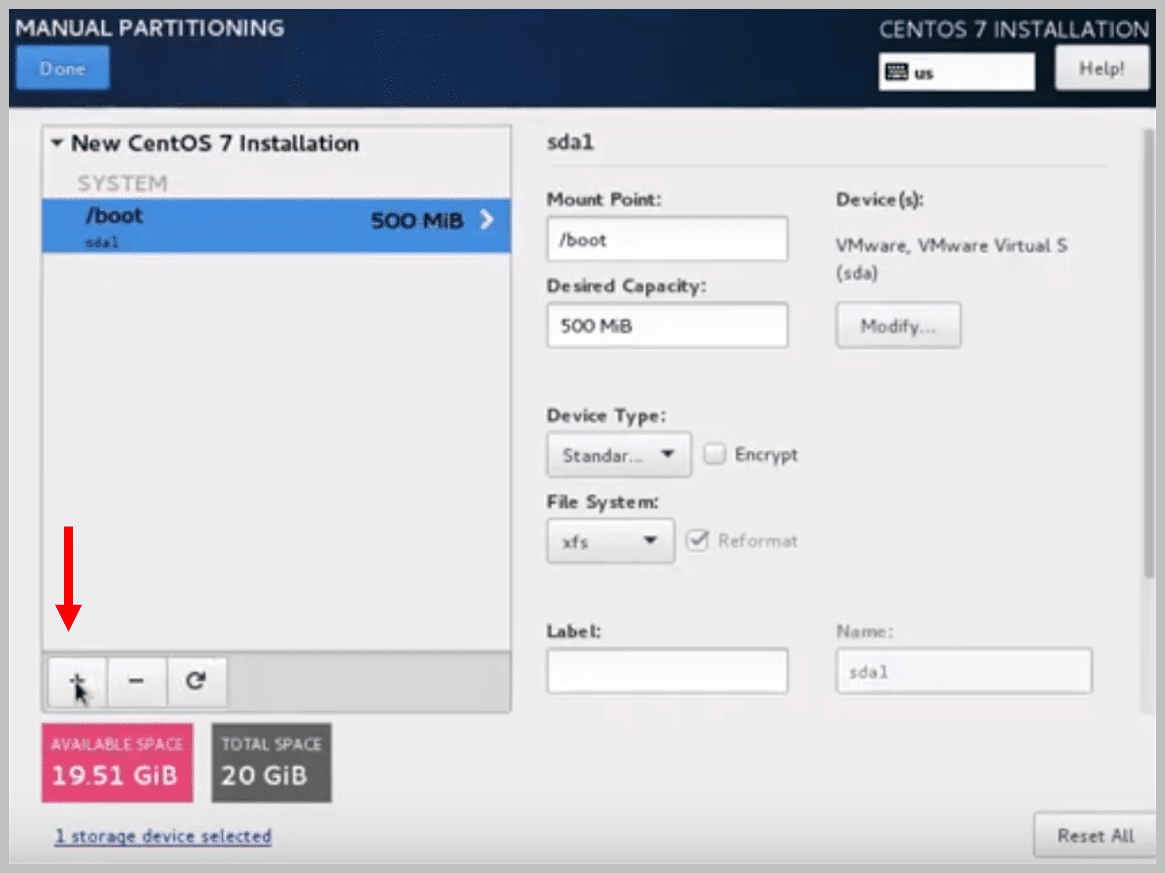
Task: Click the empty Label field
Action: click(x=666, y=671)
